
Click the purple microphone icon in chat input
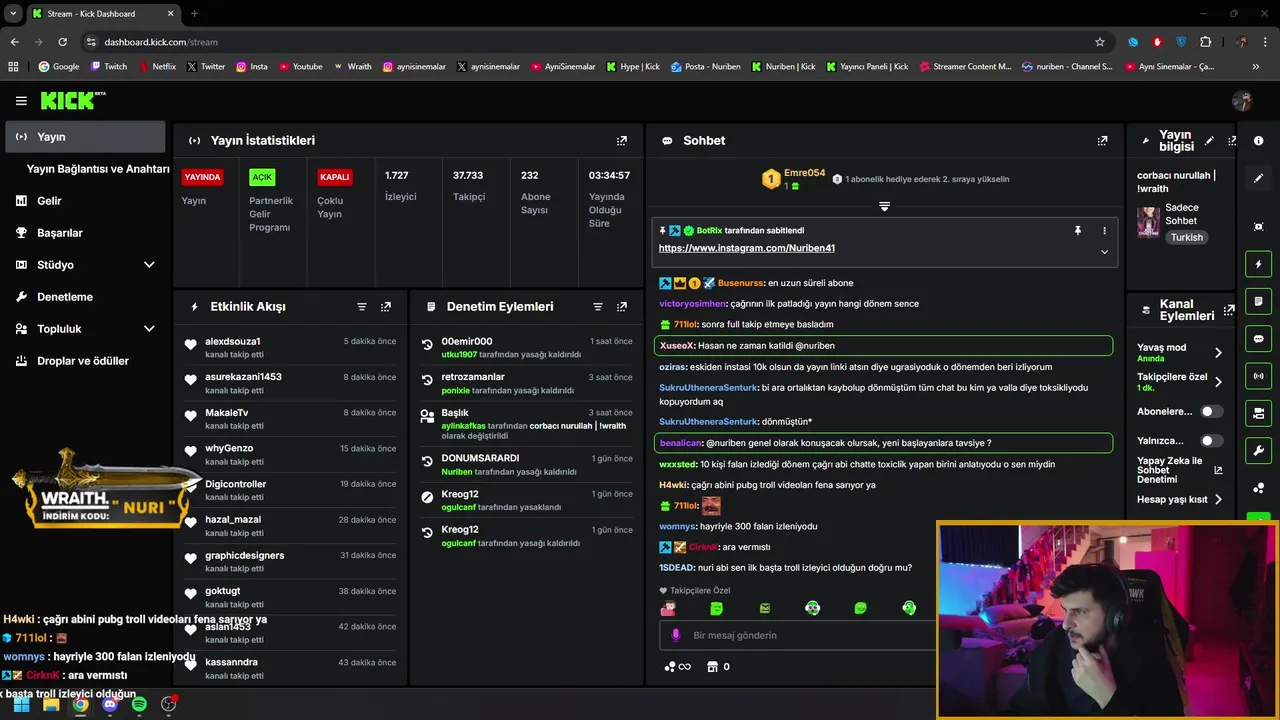coord(675,635)
